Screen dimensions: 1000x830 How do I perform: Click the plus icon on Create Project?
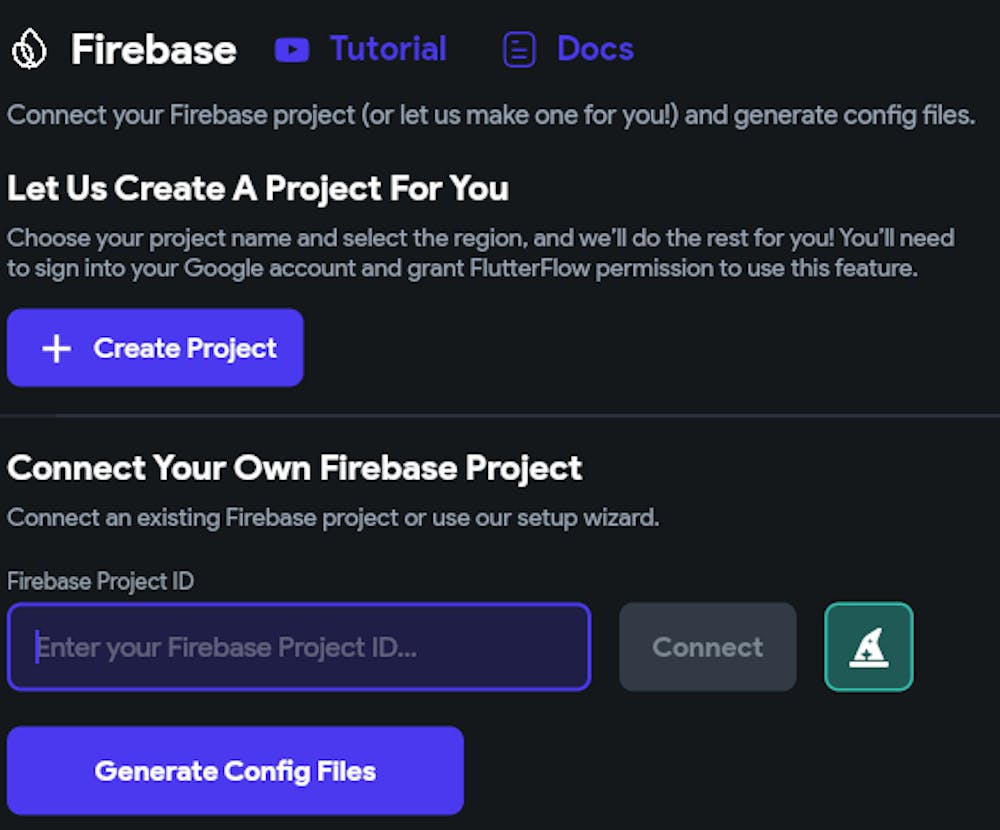coord(56,348)
